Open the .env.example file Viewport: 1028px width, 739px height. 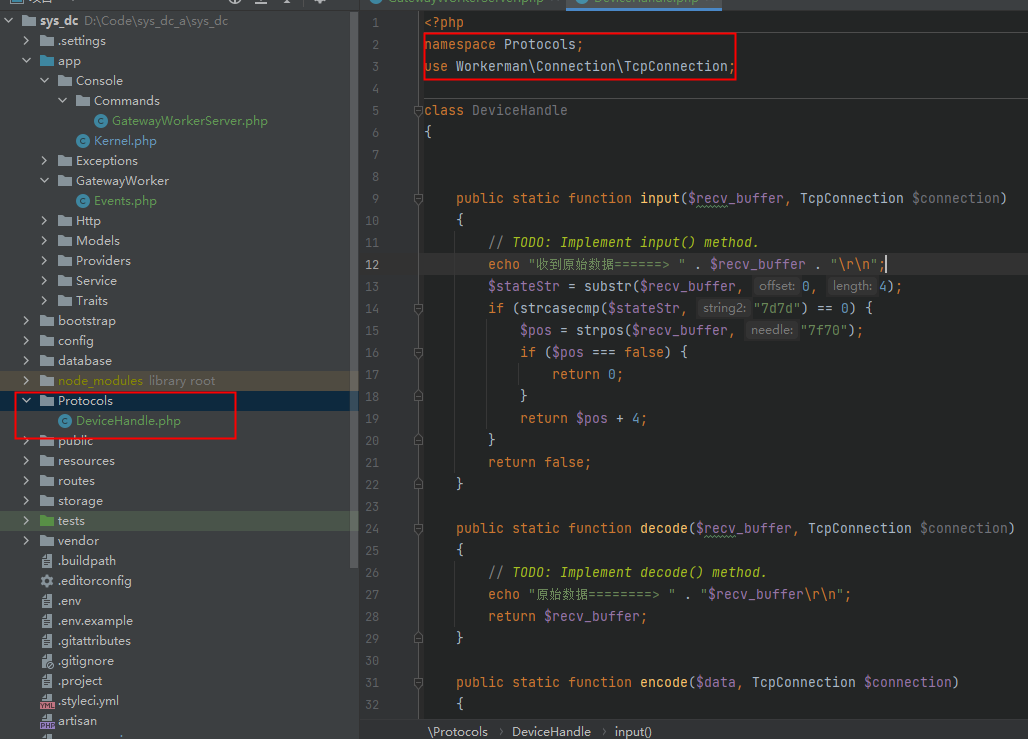(x=95, y=621)
